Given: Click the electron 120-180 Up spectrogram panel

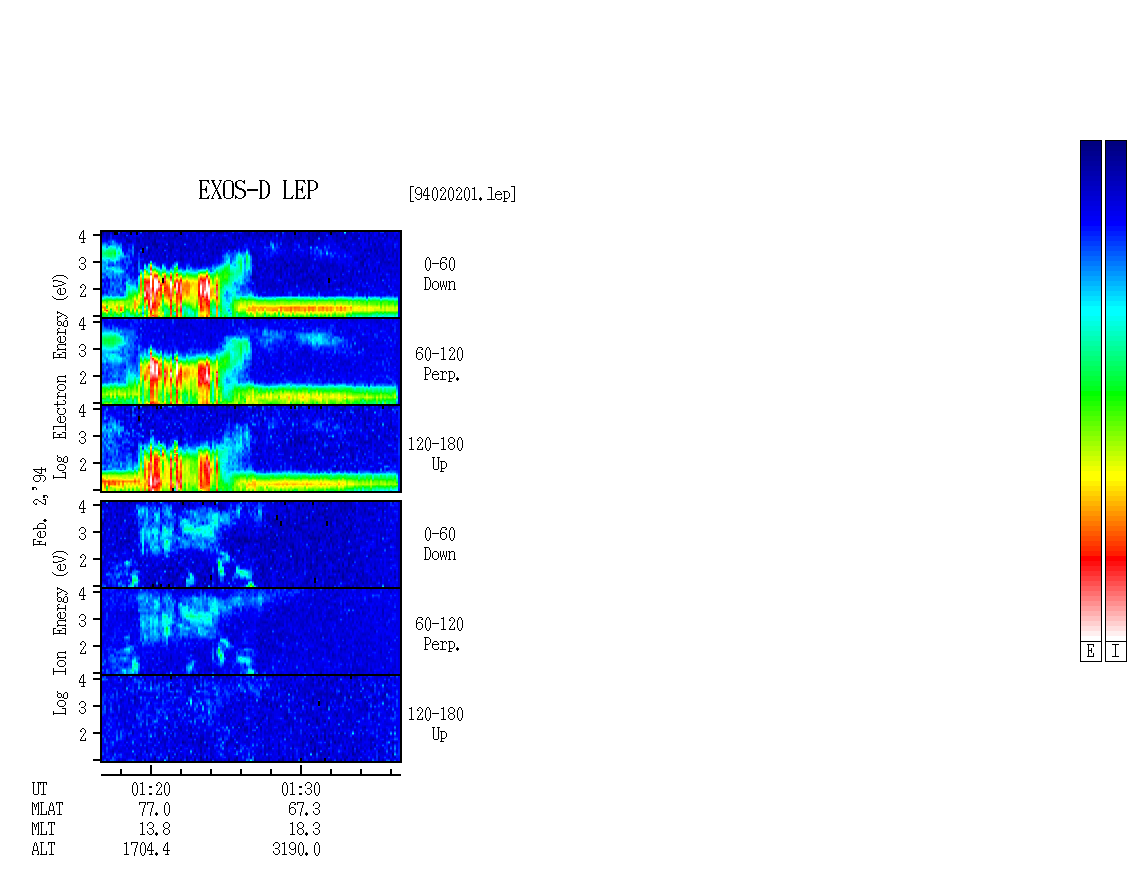Looking at the screenshot, I should pos(251,448).
